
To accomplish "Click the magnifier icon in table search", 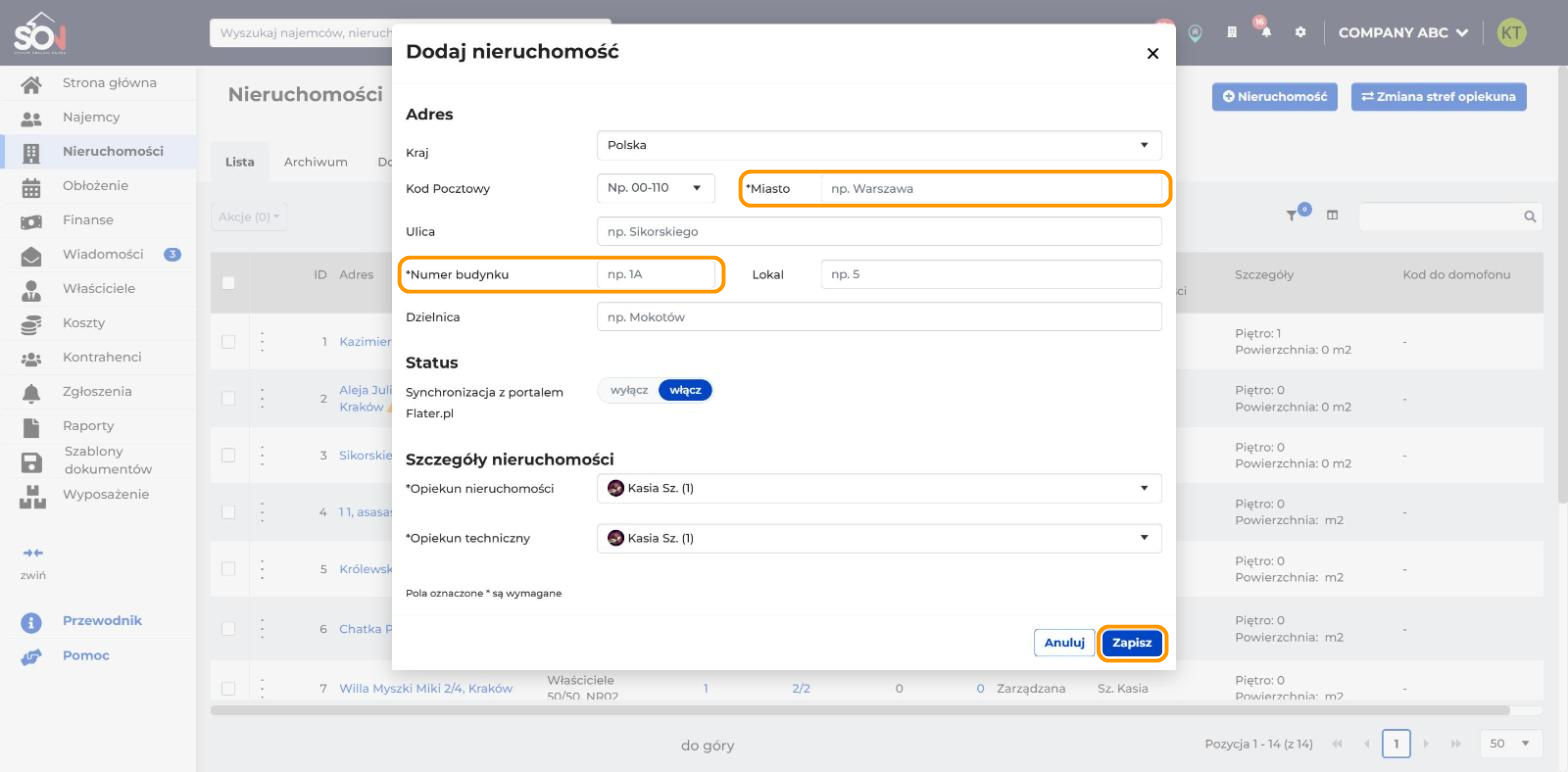I will coord(1529,216).
